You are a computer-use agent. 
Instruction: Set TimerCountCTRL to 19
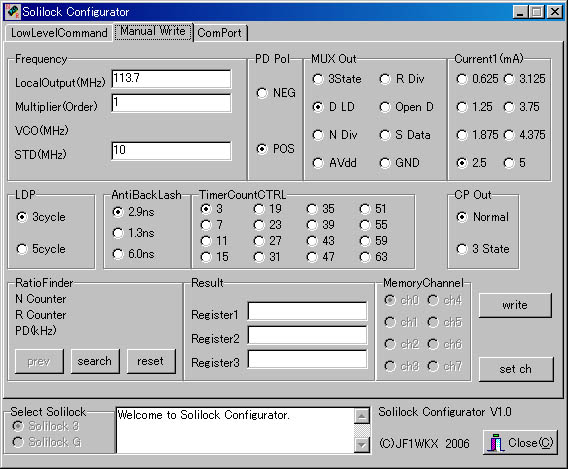[267, 209]
